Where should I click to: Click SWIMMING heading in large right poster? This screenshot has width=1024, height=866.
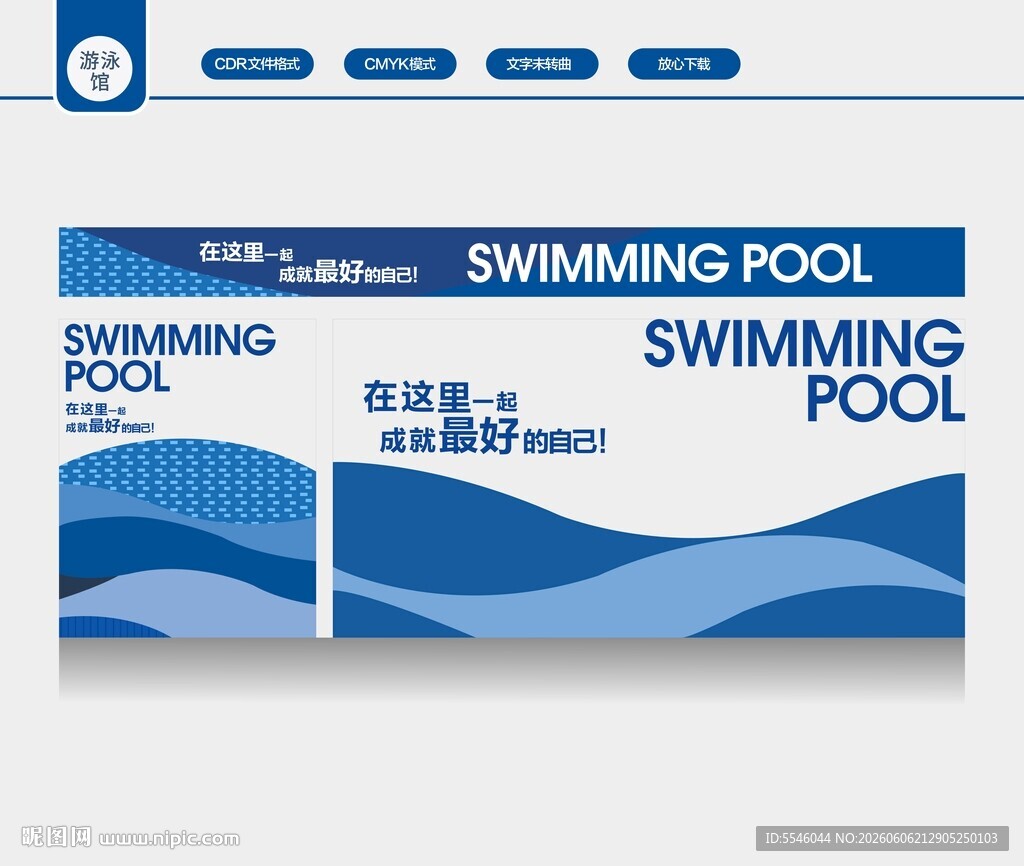pos(804,344)
